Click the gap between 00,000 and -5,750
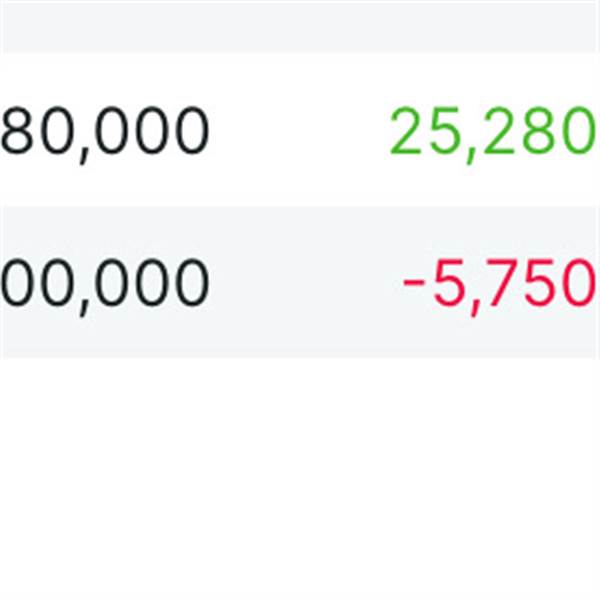 (300, 284)
